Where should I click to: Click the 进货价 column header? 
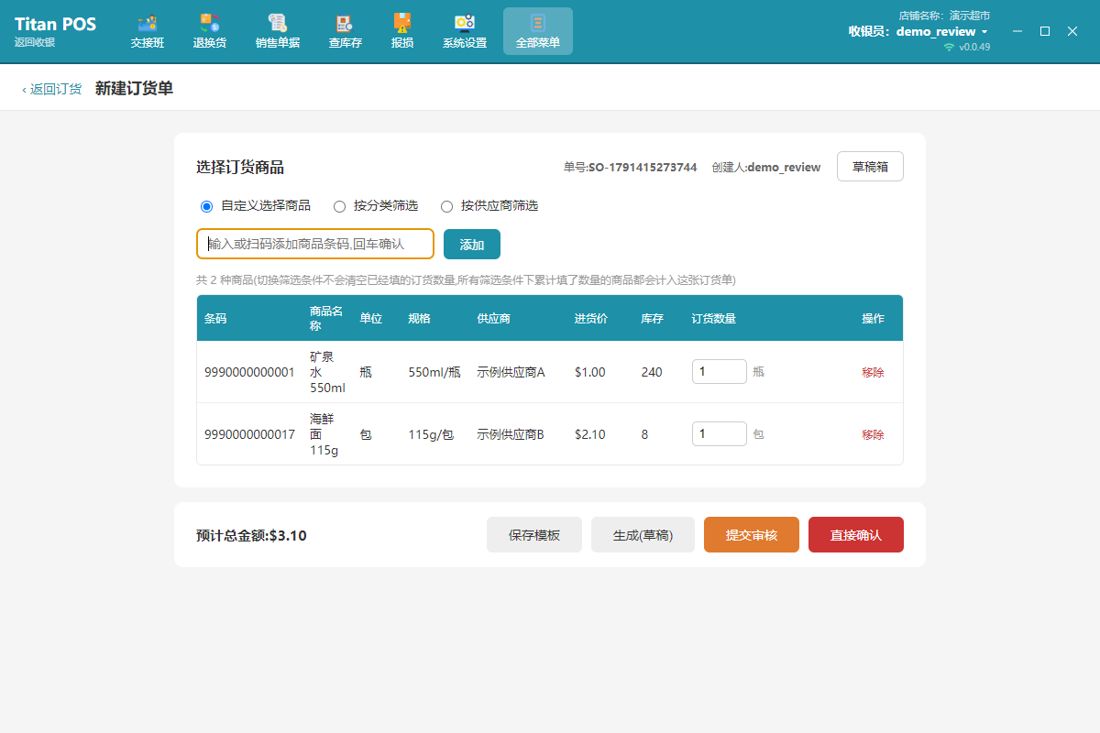pos(591,318)
